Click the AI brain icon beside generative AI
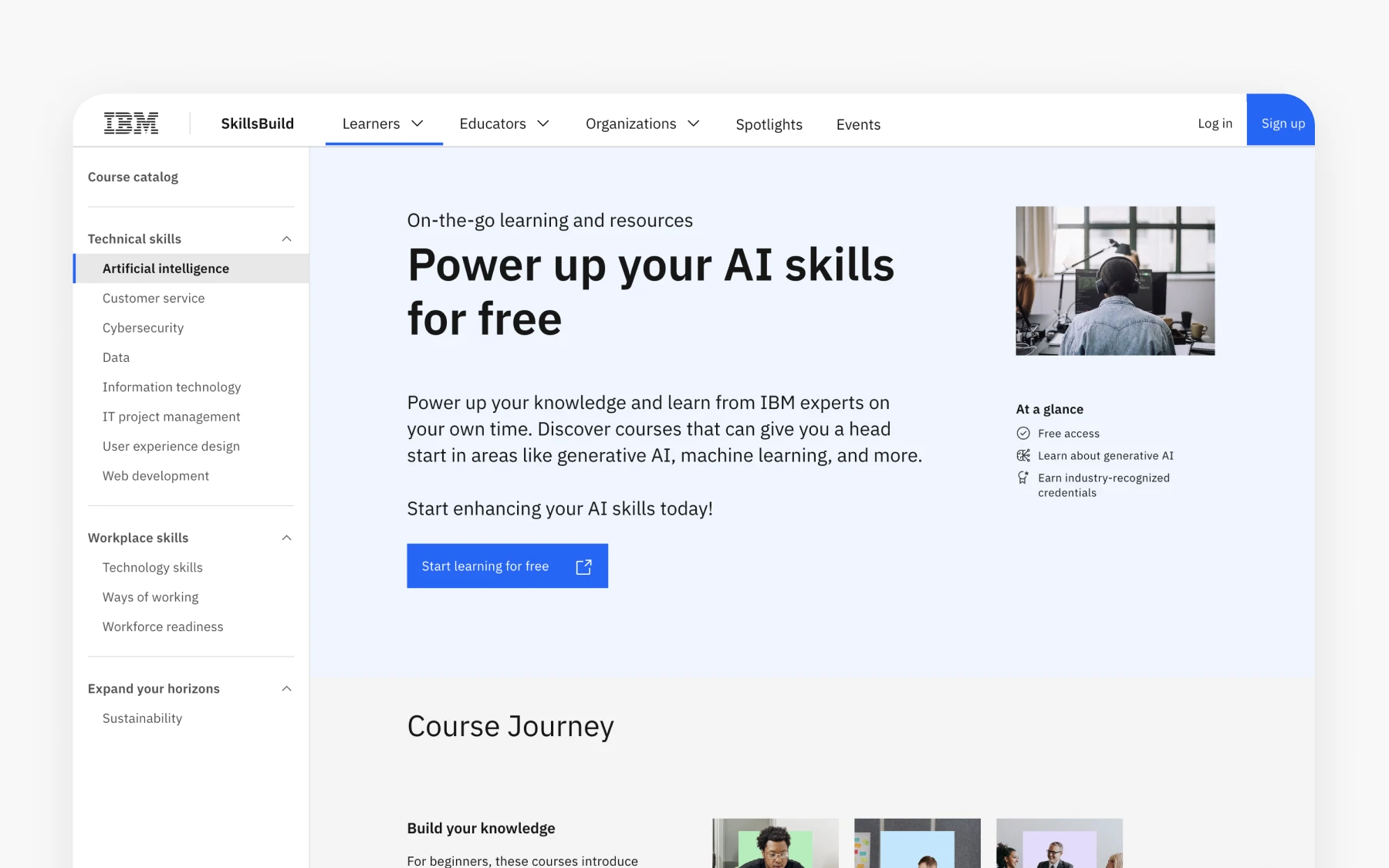The image size is (1389, 868). pos(1023,455)
